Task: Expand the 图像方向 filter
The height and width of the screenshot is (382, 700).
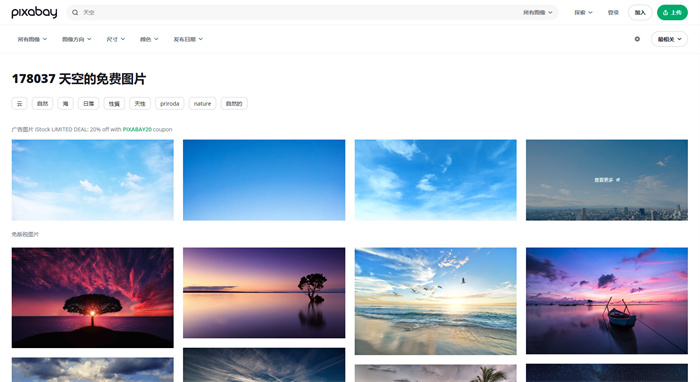Action: click(77, 39)
